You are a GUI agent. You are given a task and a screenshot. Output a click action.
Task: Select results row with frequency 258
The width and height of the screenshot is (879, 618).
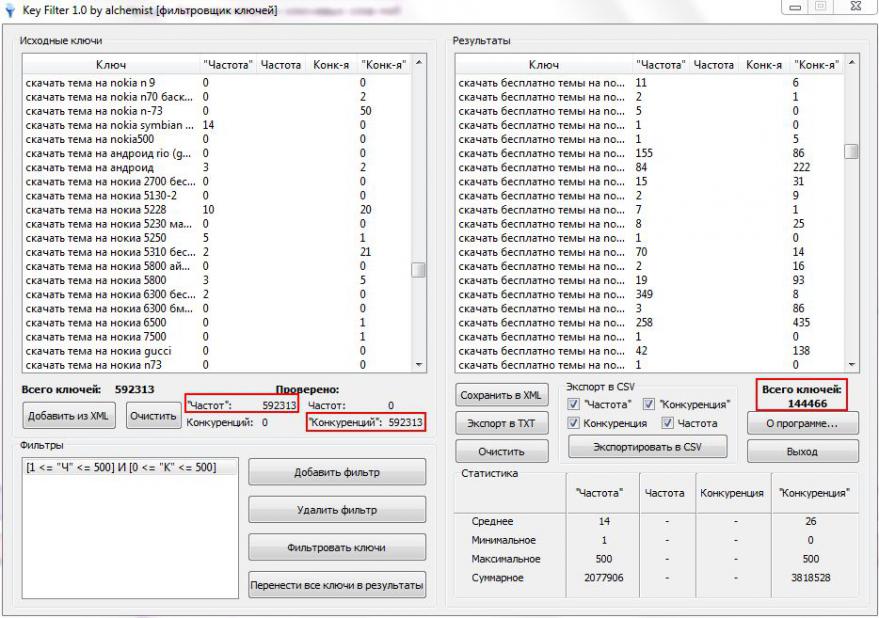click(x=650, y=322)
